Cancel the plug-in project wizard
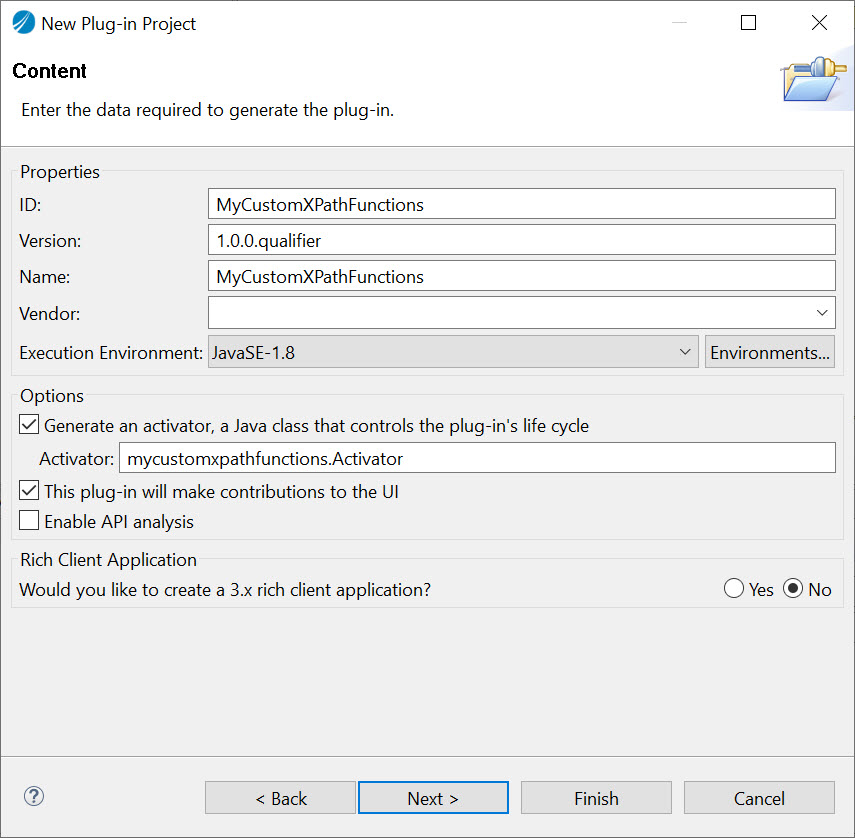The height and width of the screenshot is (838, 855). 759,798
